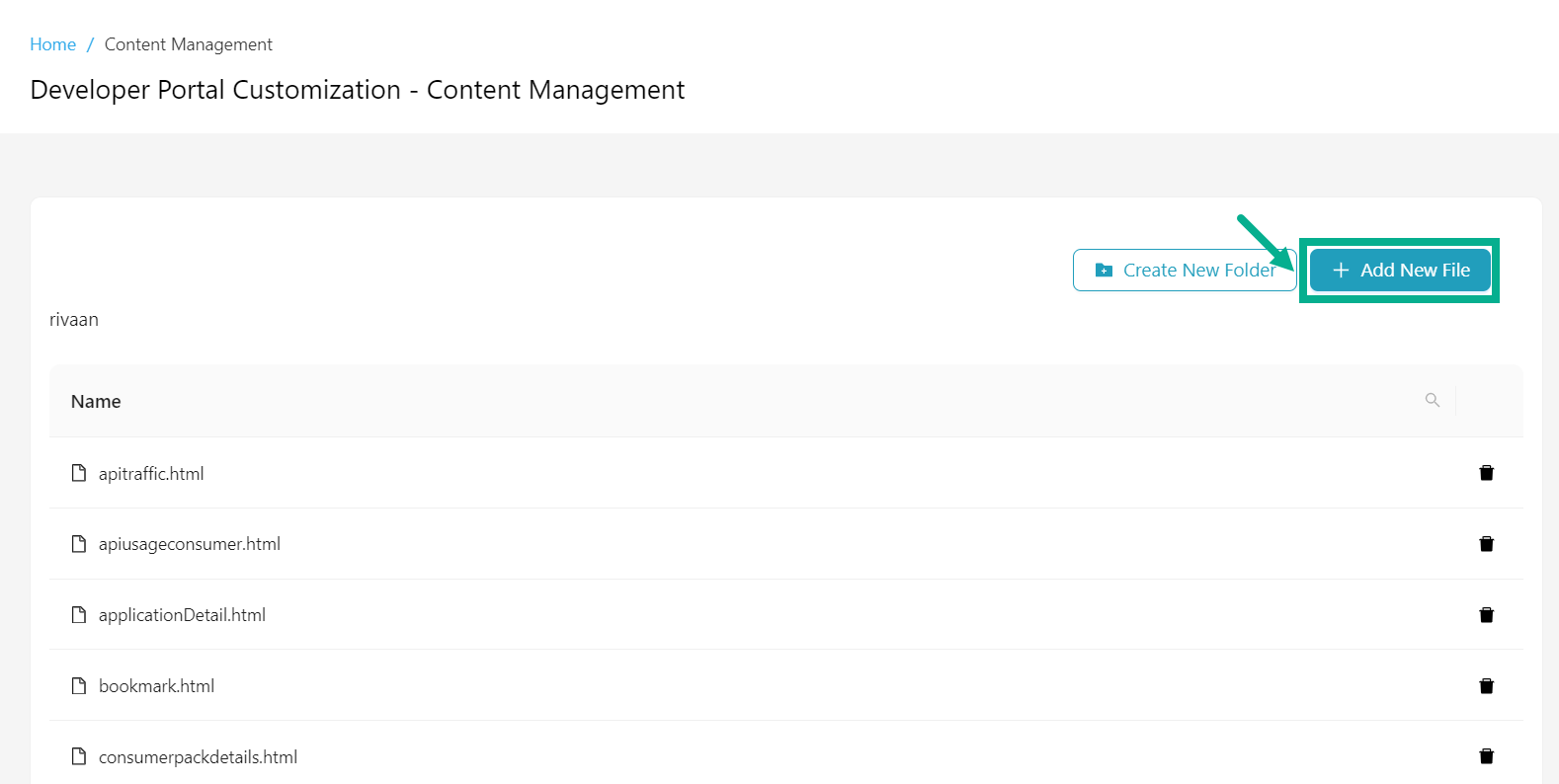Click the file icon beside consumerpackdetails.html
This screenshot has width=1559, height=784.
tap(79, 755)
